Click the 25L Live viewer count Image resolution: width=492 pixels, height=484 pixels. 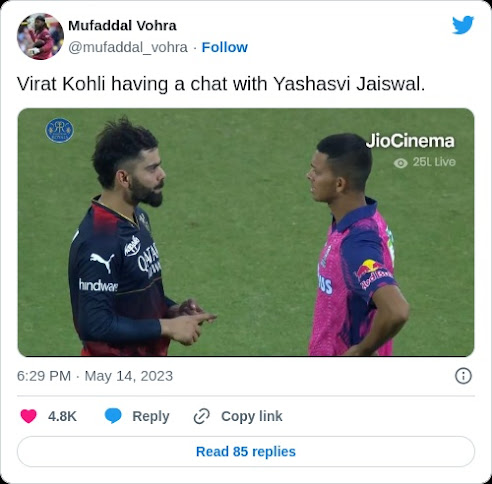(434, 162)
